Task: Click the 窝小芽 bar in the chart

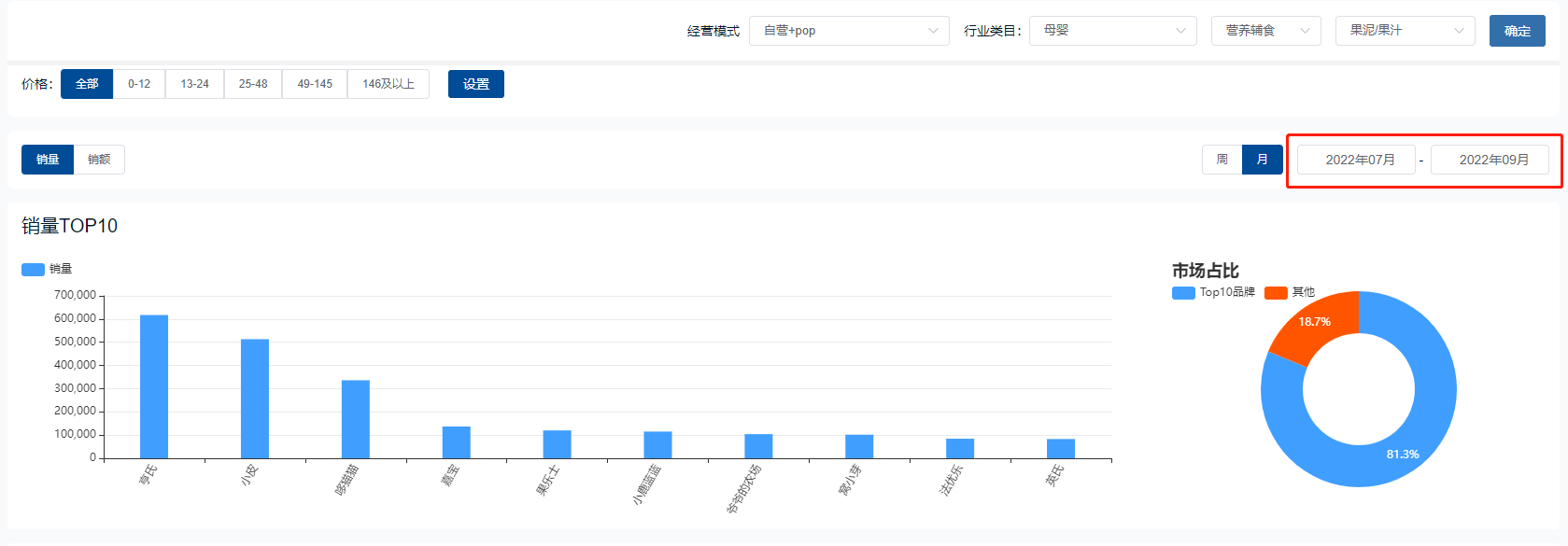Action: click(859, 446)
